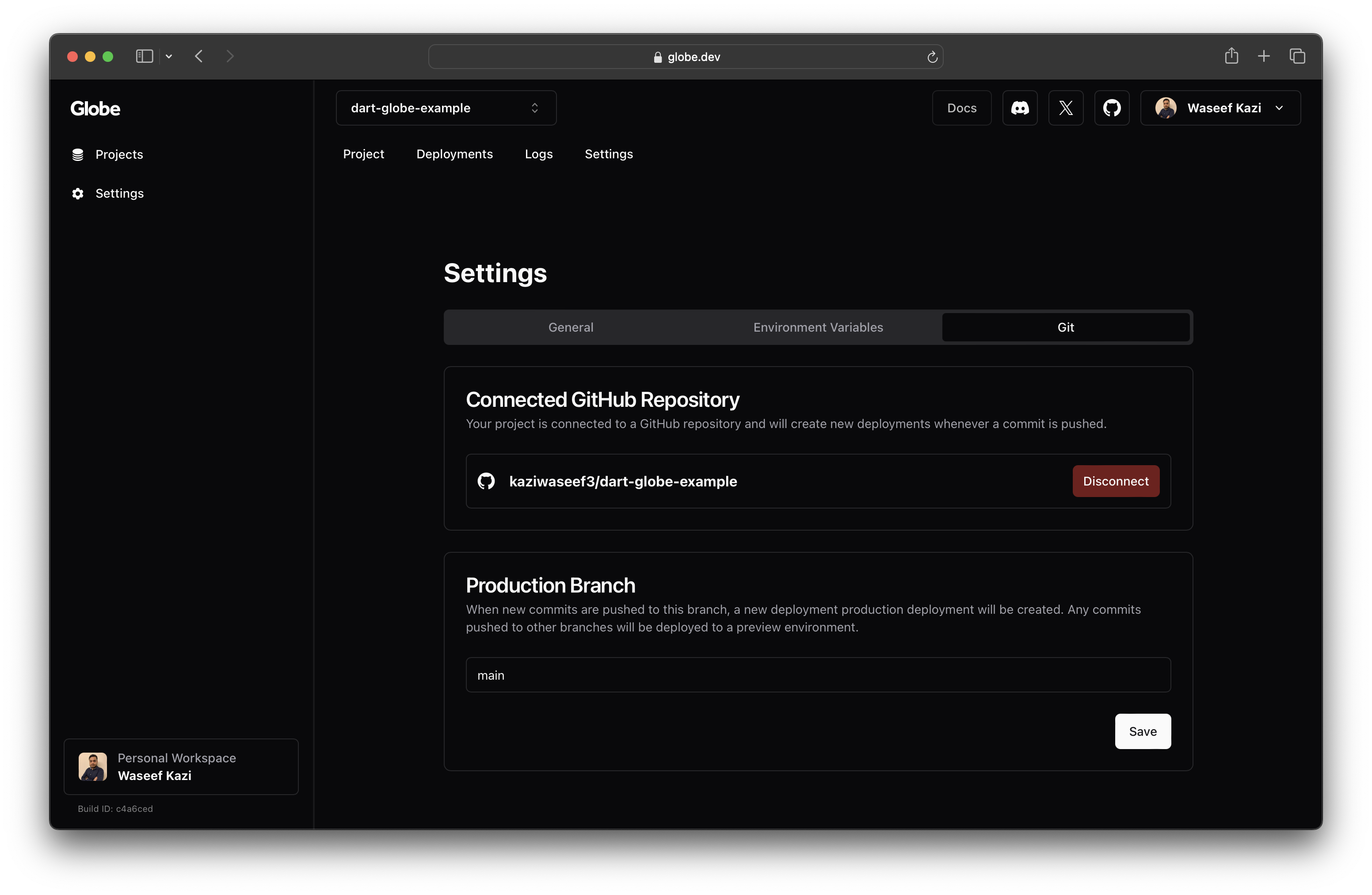
Task: Click the Settings gear icon in sidebar
Action: pyautogui.click(x=78, y=194)
